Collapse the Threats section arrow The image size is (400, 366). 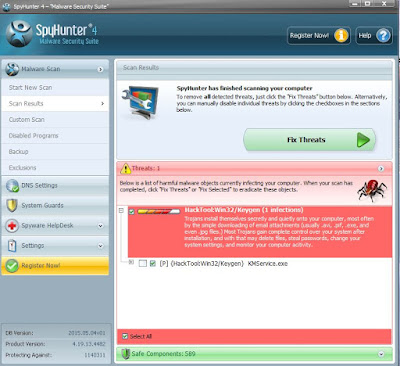click(381, 169)
